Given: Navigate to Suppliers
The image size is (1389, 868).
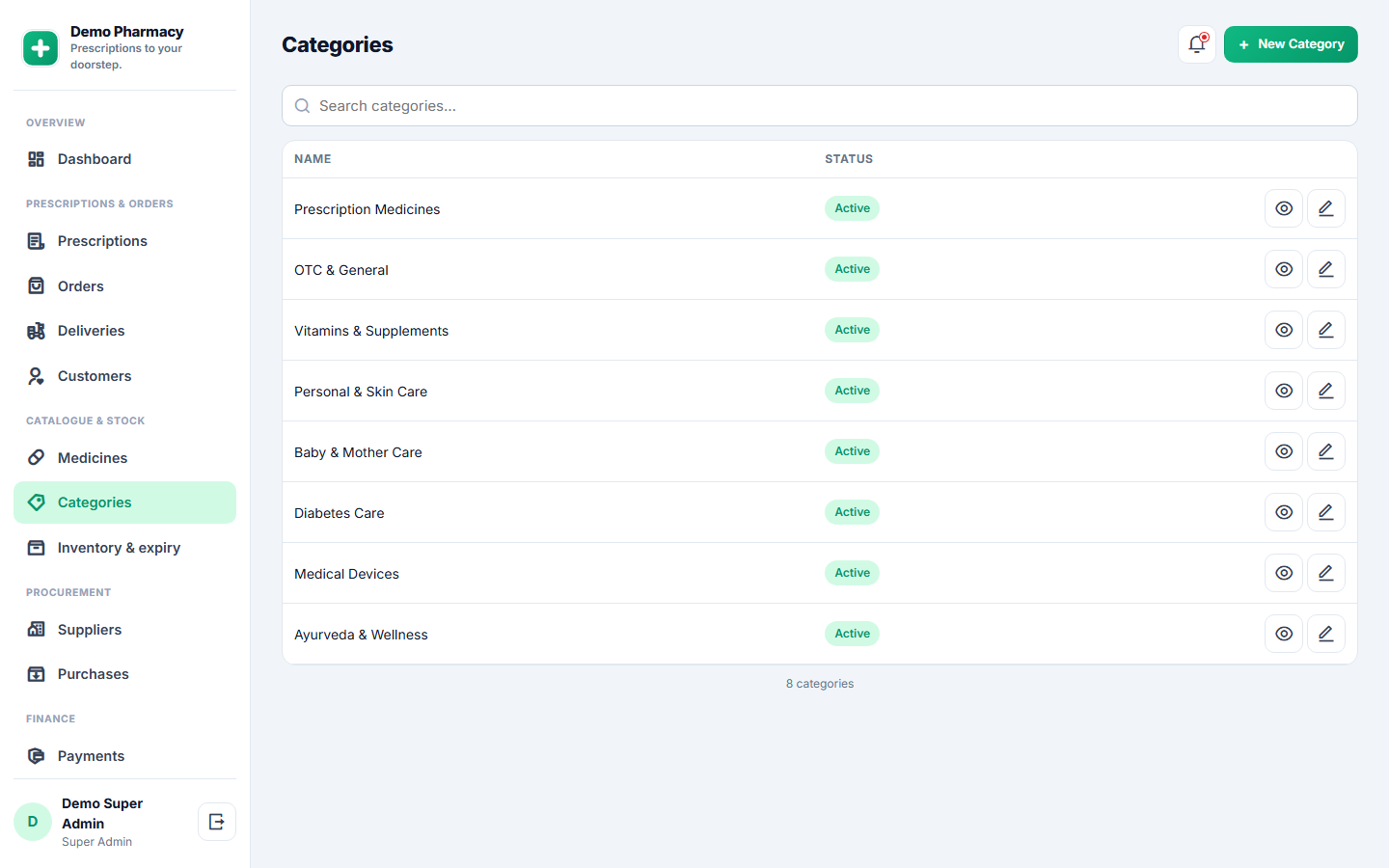Looking at the screenshot, I should (124, 630).
